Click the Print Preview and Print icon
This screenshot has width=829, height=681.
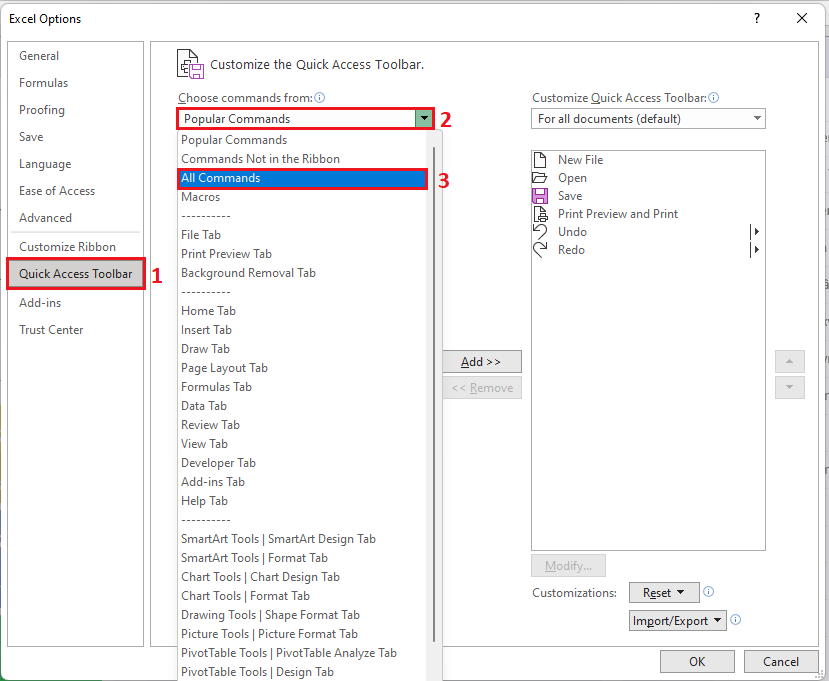pyautogui.click(x=541, y=214)
